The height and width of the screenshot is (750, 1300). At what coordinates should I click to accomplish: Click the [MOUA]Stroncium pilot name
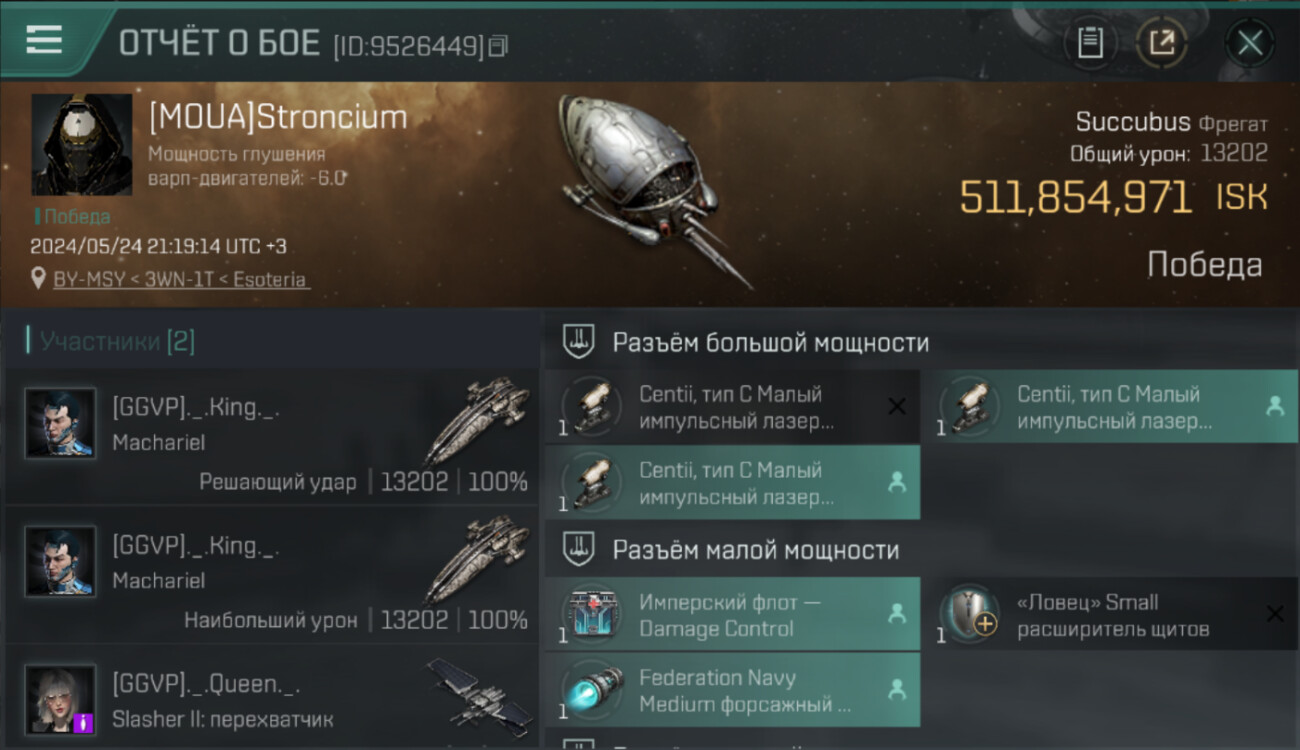click(x=278, y=117)
